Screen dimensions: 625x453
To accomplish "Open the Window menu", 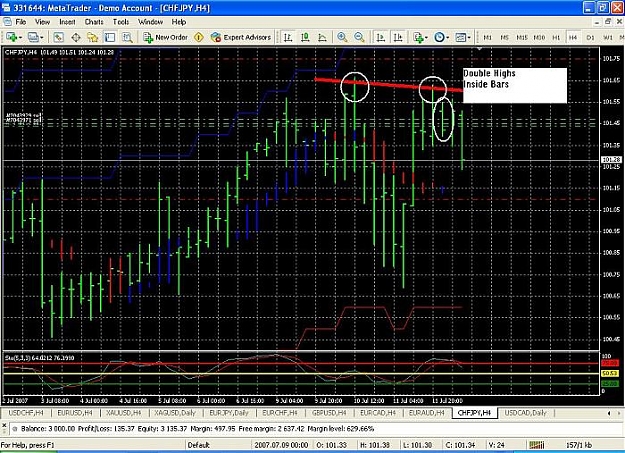I will 150,22.
